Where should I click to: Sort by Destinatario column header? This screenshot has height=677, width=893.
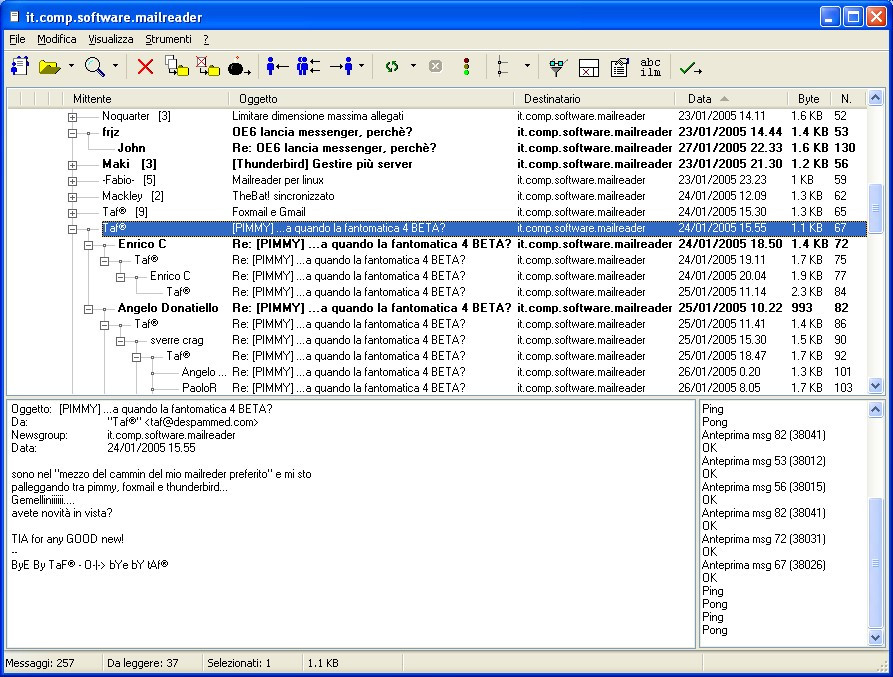tap(594, 99)
